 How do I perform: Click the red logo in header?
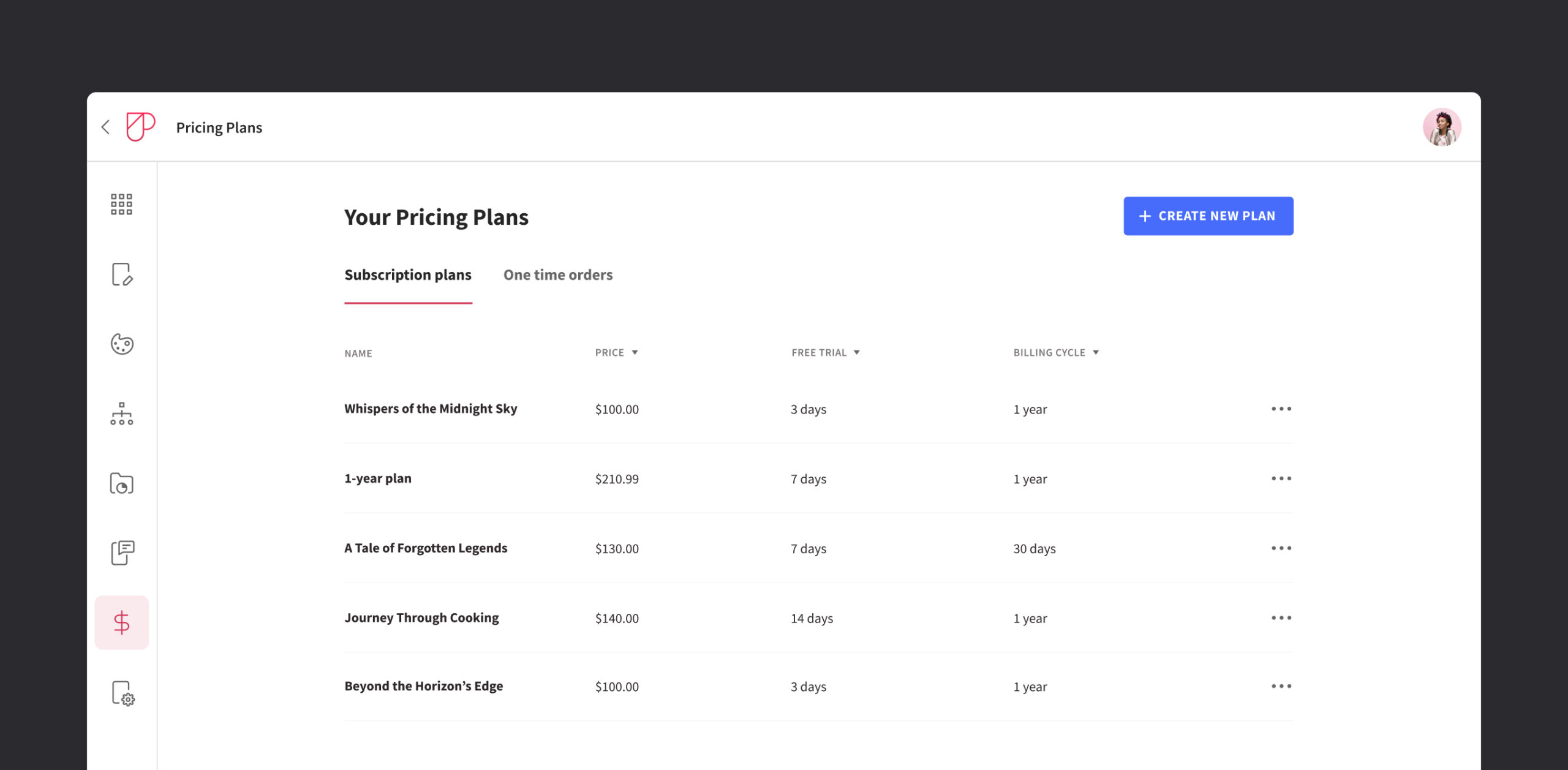[x=140, y=127]
